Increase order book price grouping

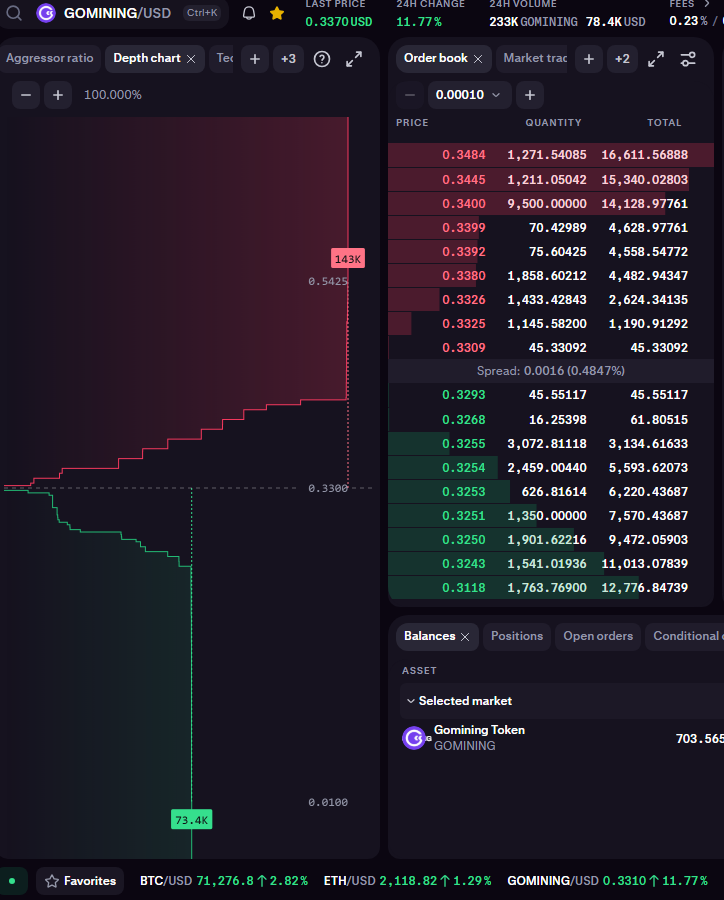click(x=530, y=95)
